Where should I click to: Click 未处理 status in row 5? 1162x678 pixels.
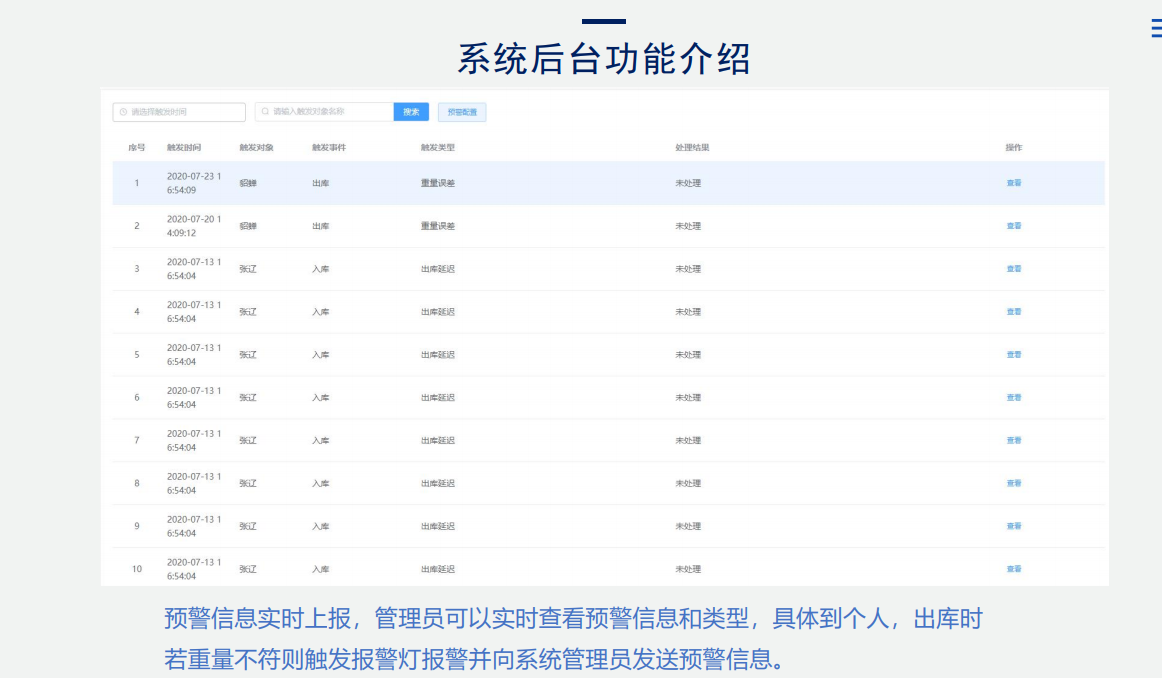point(688,355)
